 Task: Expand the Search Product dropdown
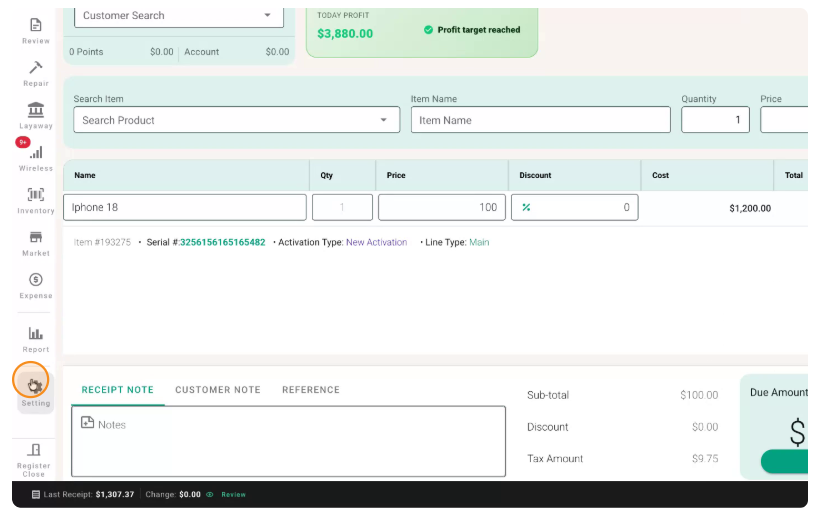(384, 120)
